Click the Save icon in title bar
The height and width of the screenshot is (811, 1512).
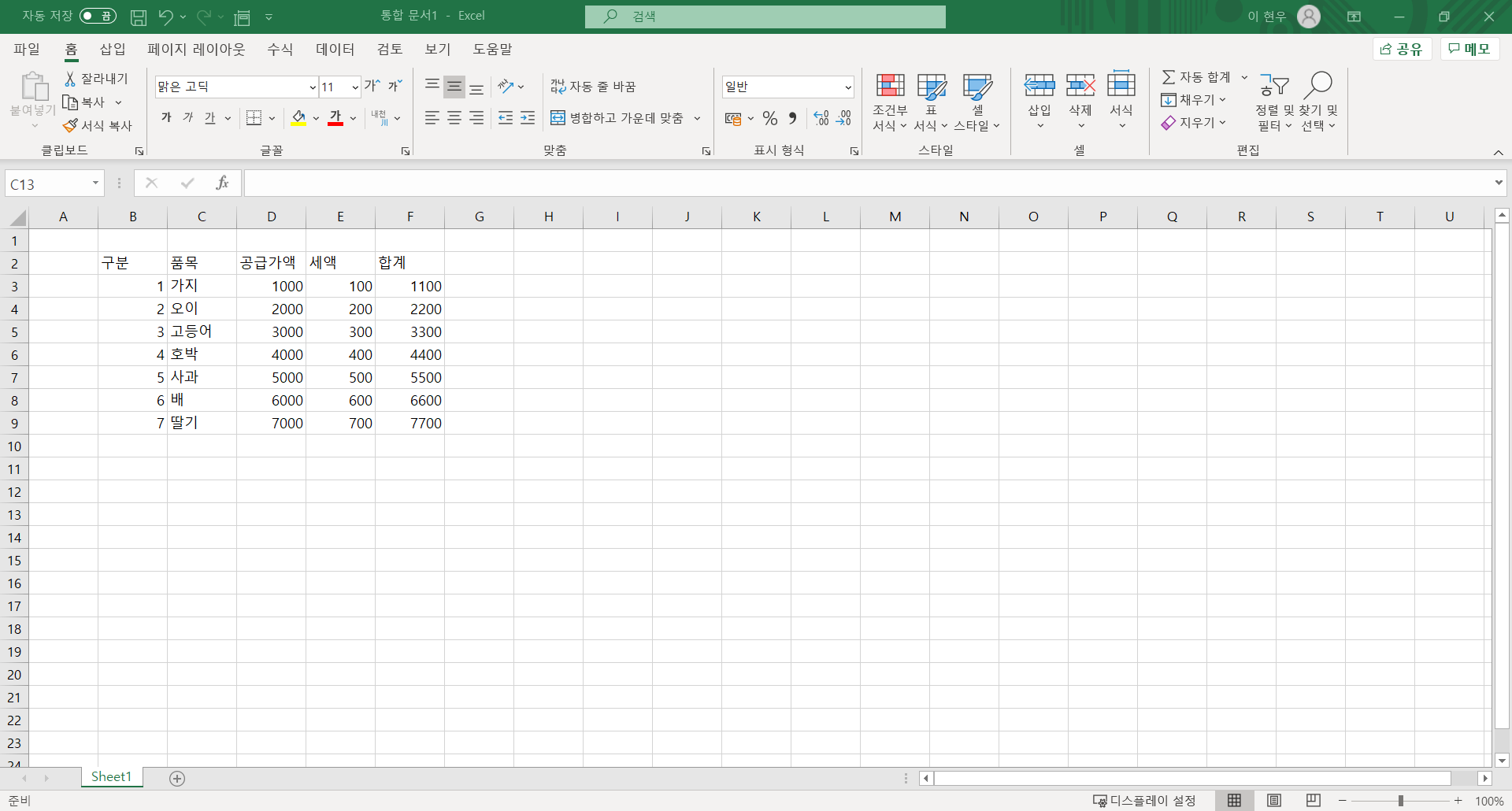coord(139,17)
